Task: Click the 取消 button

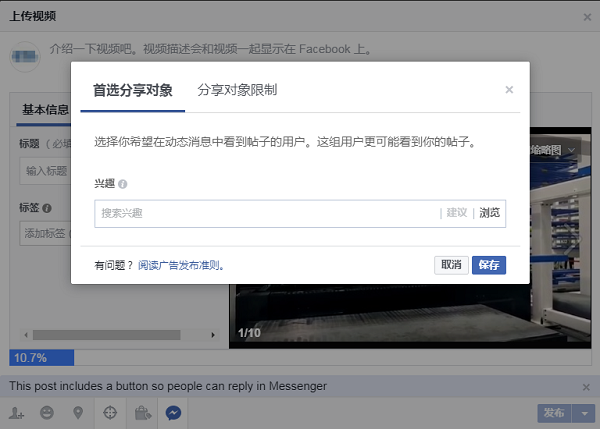Action: [450, 265]
